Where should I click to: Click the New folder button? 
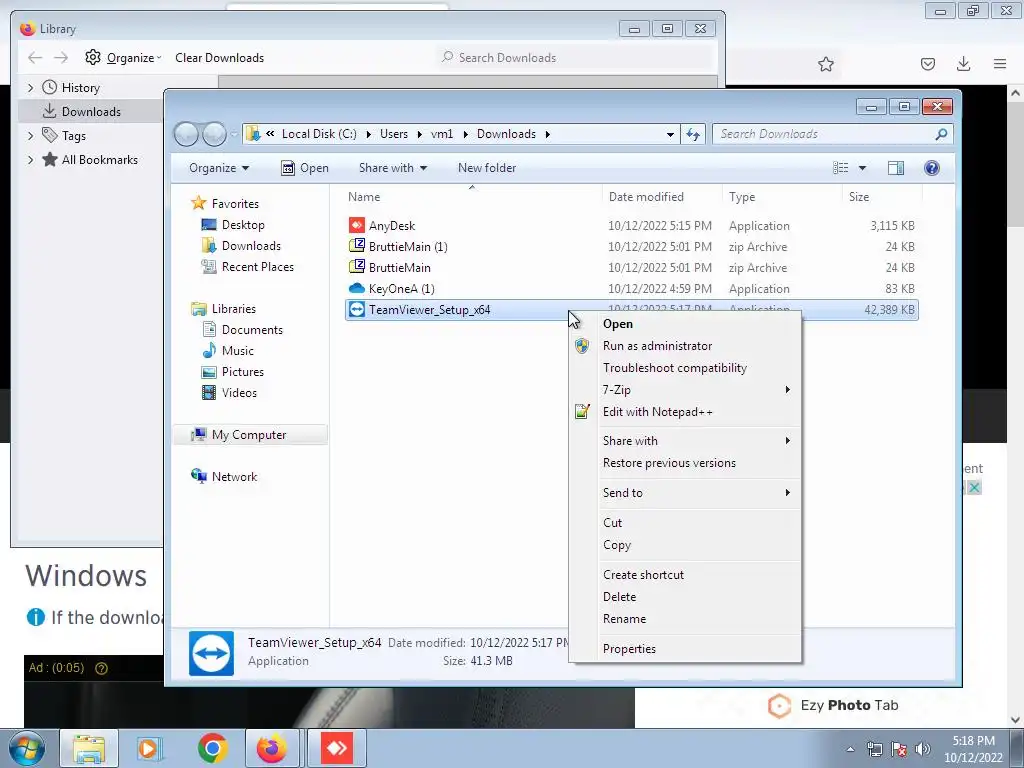[x=487, y=168]
